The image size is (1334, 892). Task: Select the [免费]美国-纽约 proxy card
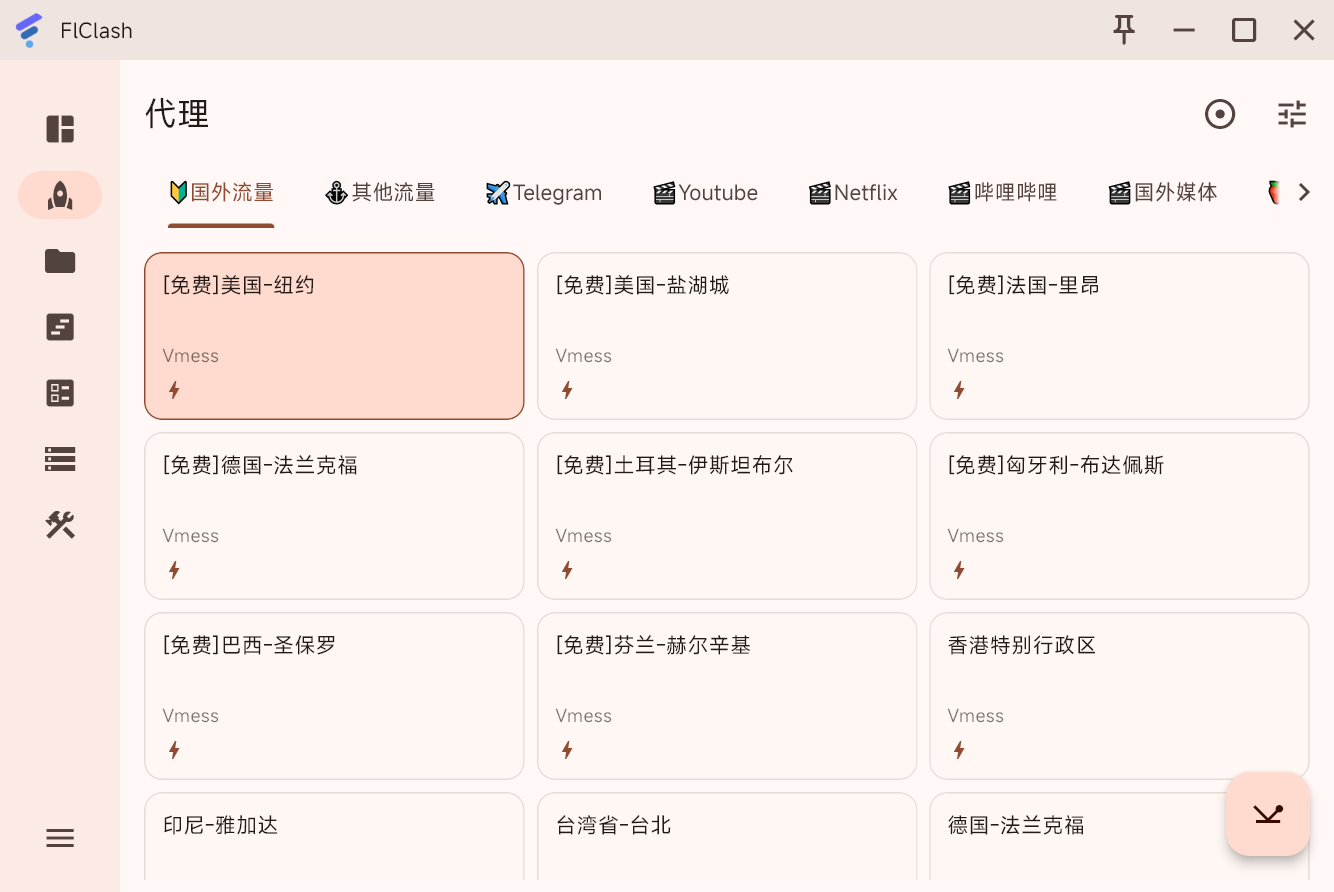click(334, 336)
